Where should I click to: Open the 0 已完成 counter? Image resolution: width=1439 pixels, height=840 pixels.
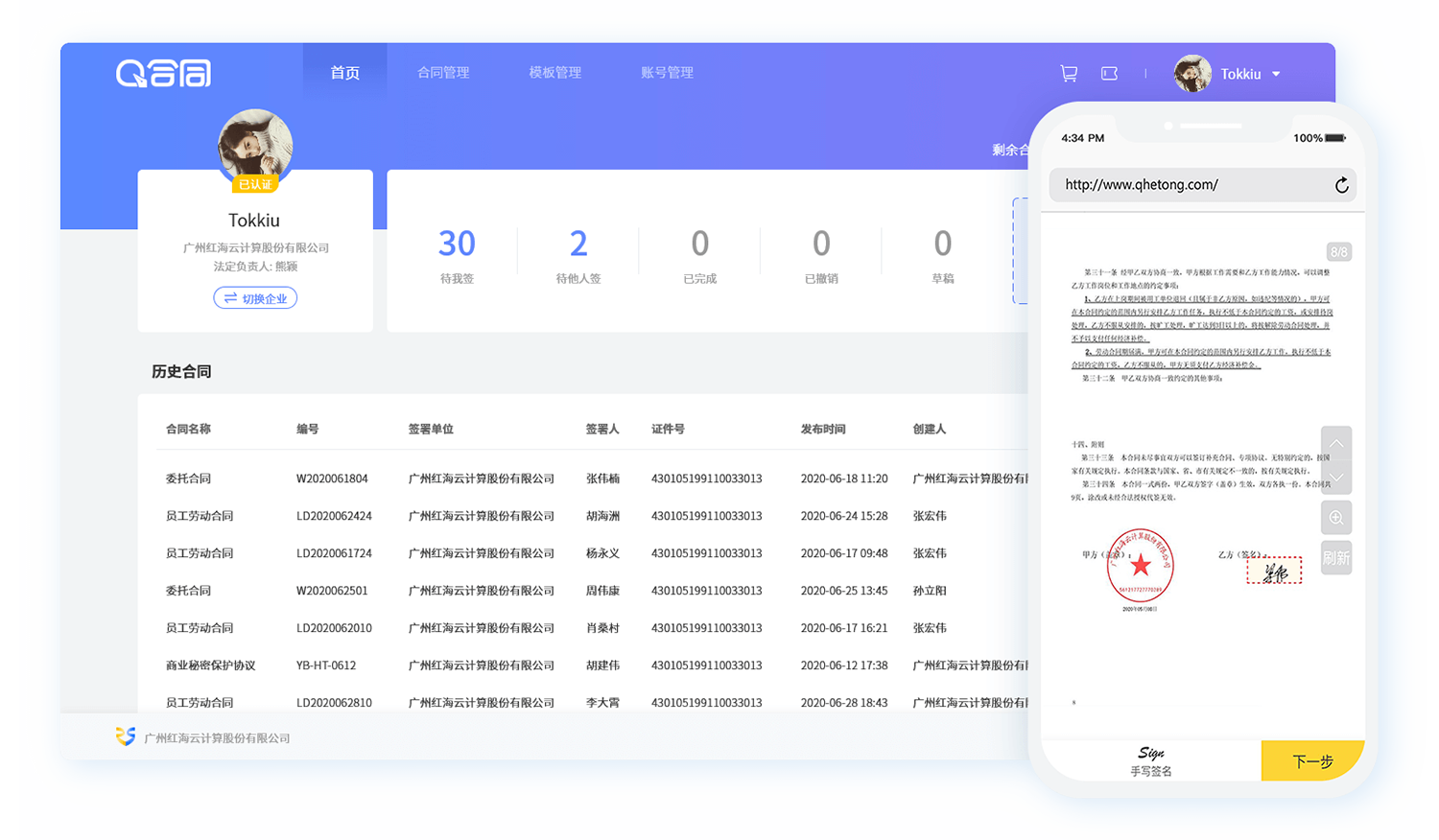tap(700, 255)
